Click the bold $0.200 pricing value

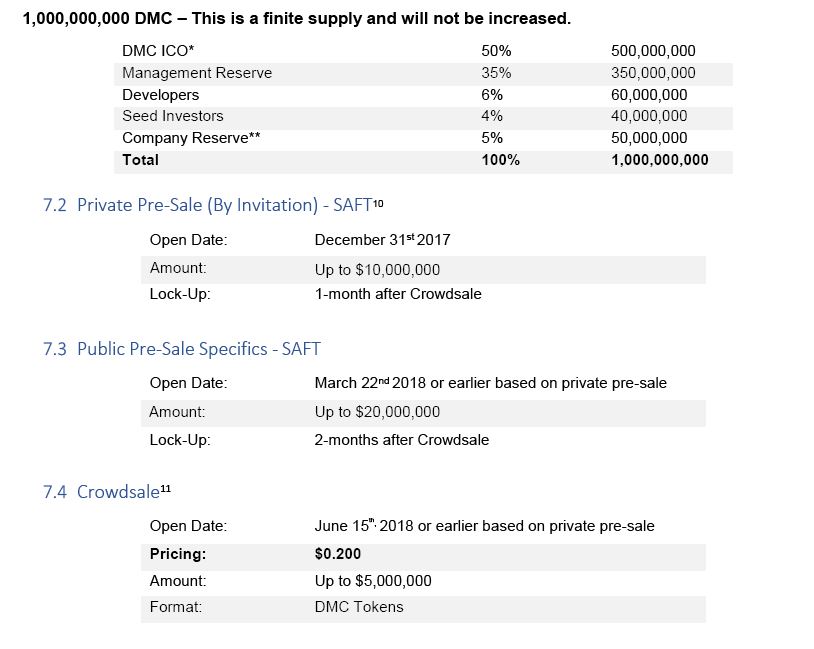[337, 553]
